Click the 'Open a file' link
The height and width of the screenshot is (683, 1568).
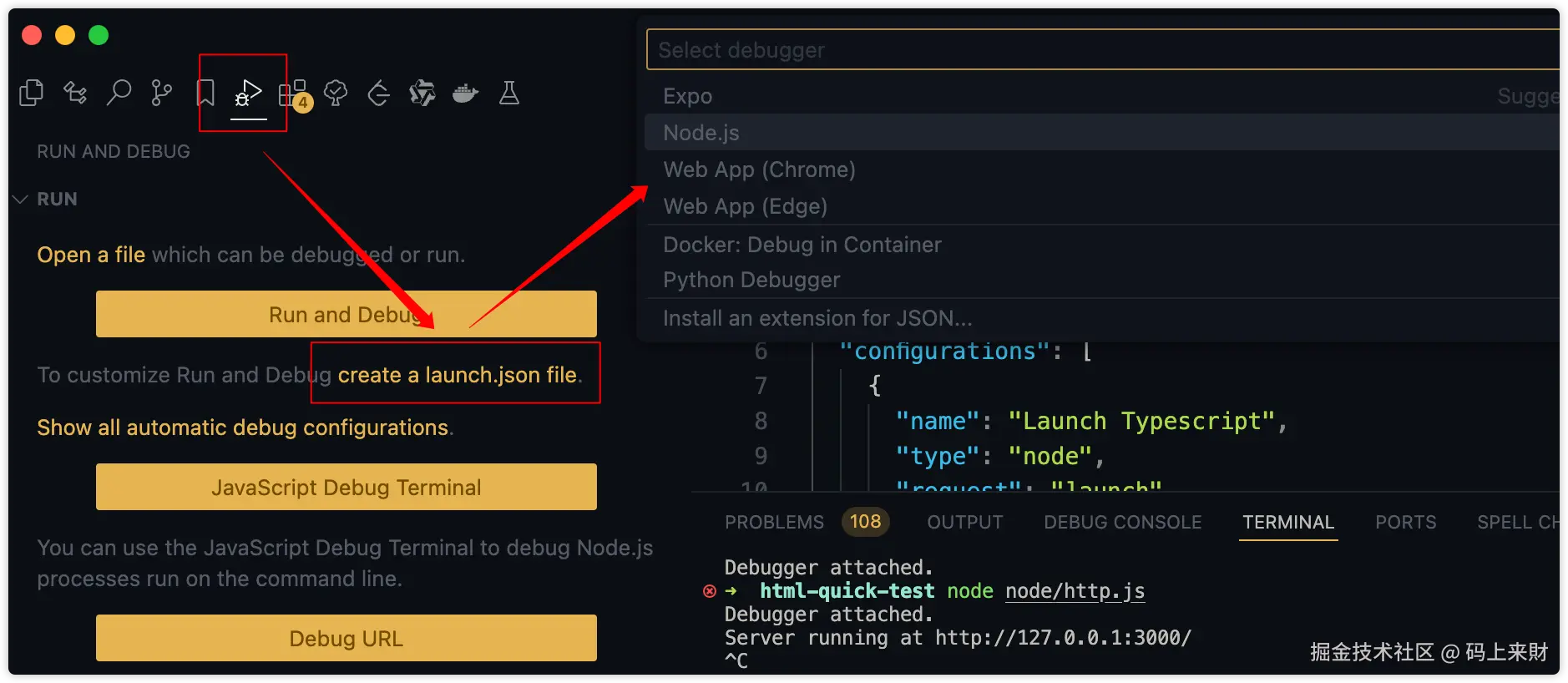(x=91, y=255)
